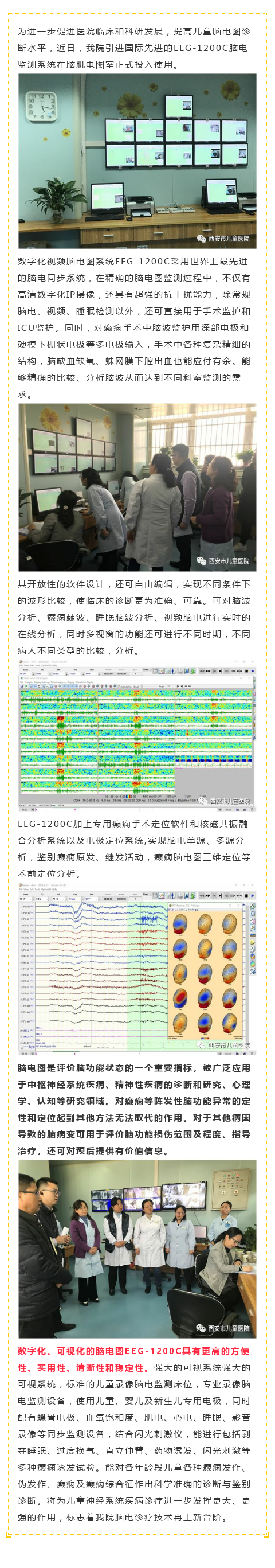Image resolution: width=275 pixels, height=1568 pixels.
Task: Click closing sentence "标志着我院脑电诊疗技术再上新台阶"
Action: [147, 1518]
